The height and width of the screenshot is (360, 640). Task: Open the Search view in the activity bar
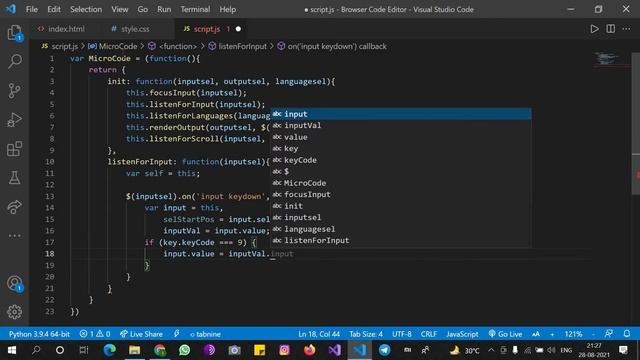tap(15, 61)
